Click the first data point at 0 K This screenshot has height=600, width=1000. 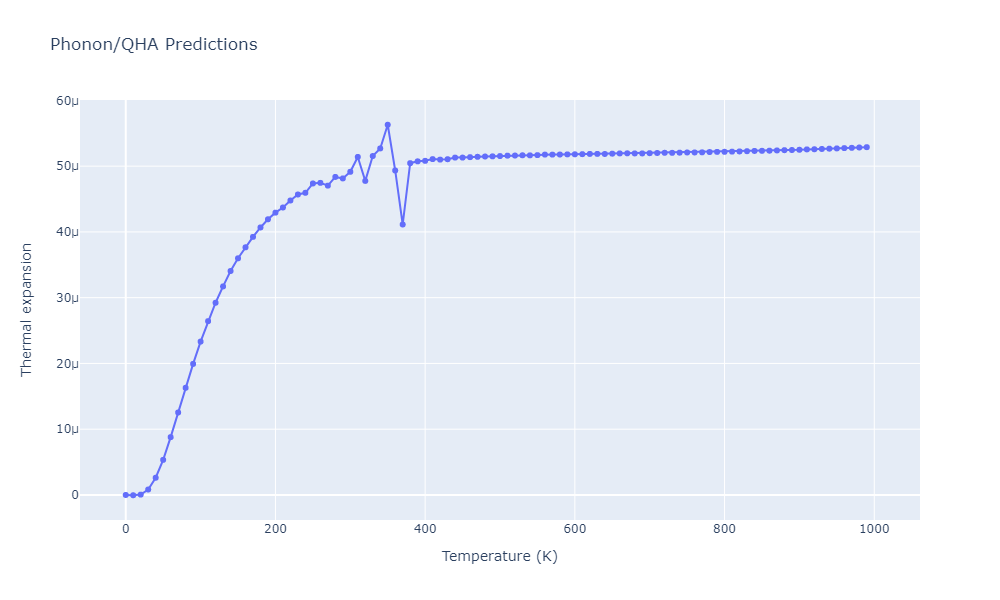(125, 495)
